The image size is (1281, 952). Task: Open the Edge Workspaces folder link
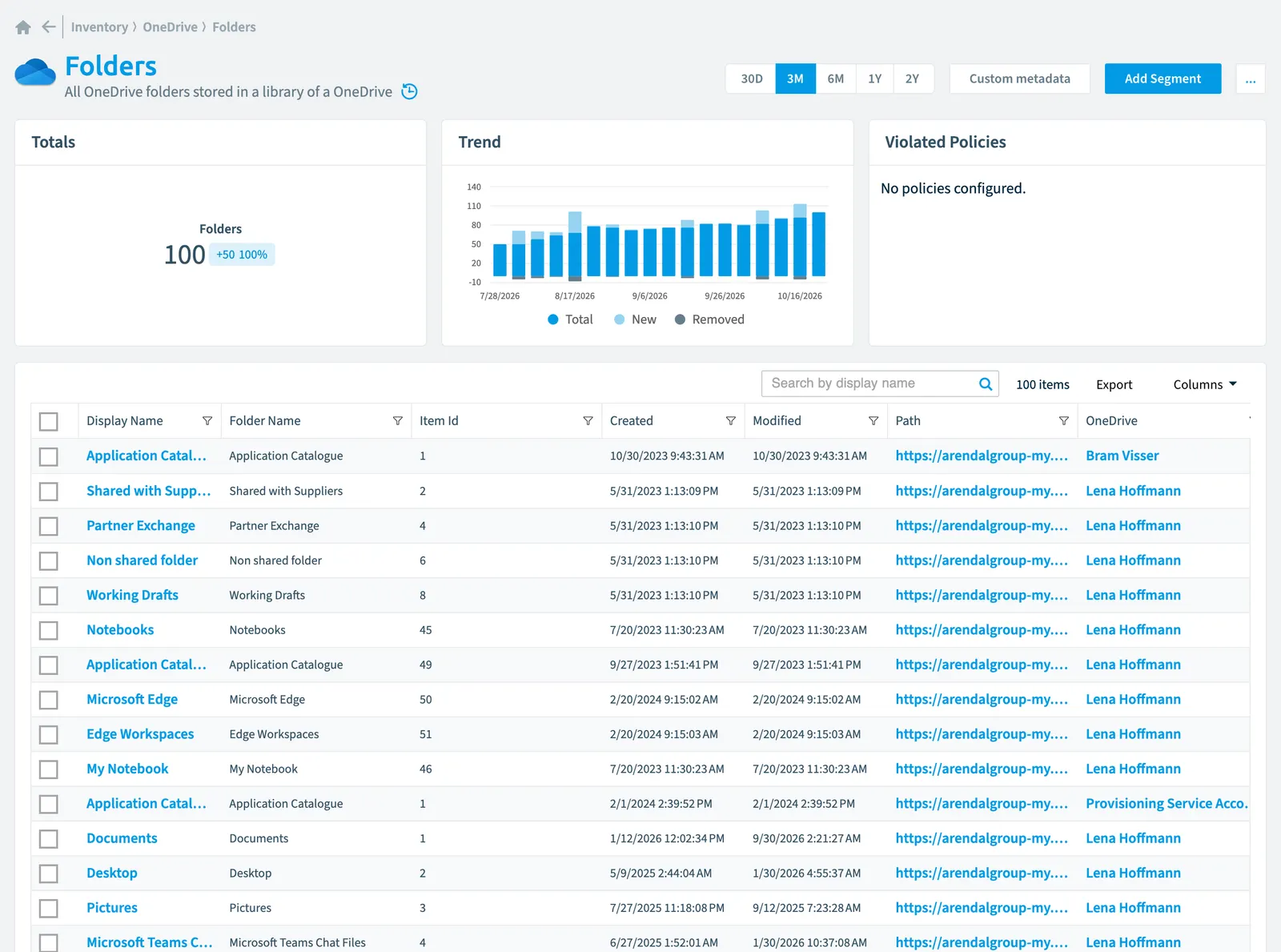(140, 734)
